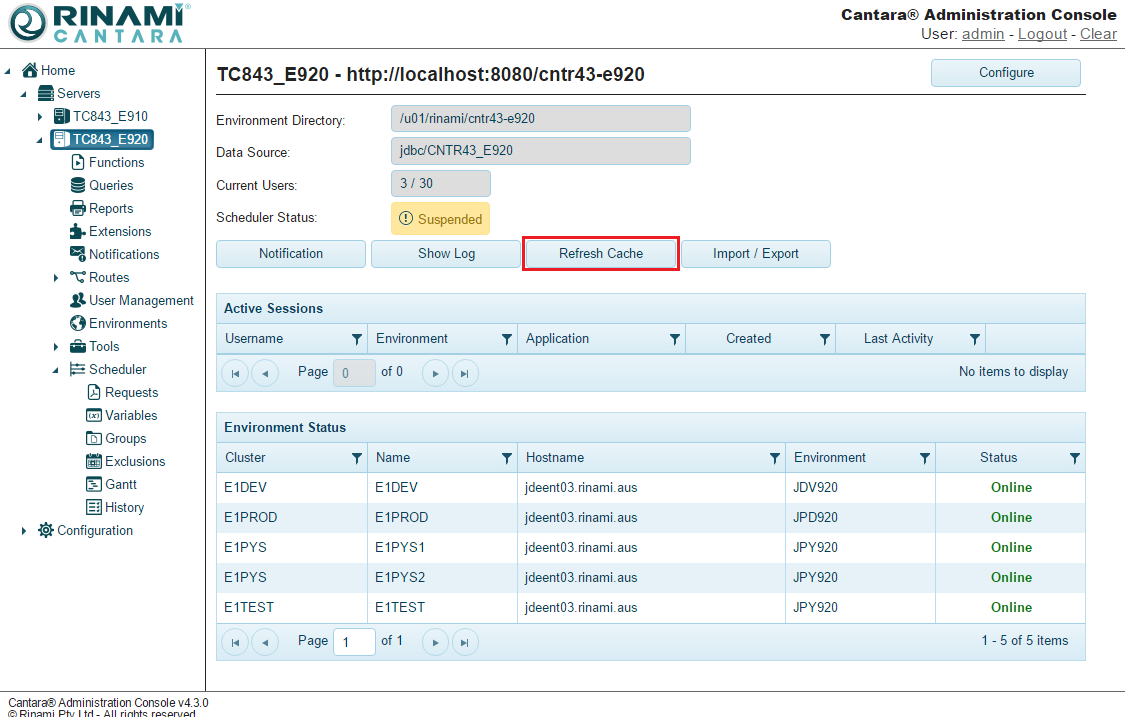The image size is (1125, 717).
Task: Expand the TC843_E910 server node
Action: (40, 117)
